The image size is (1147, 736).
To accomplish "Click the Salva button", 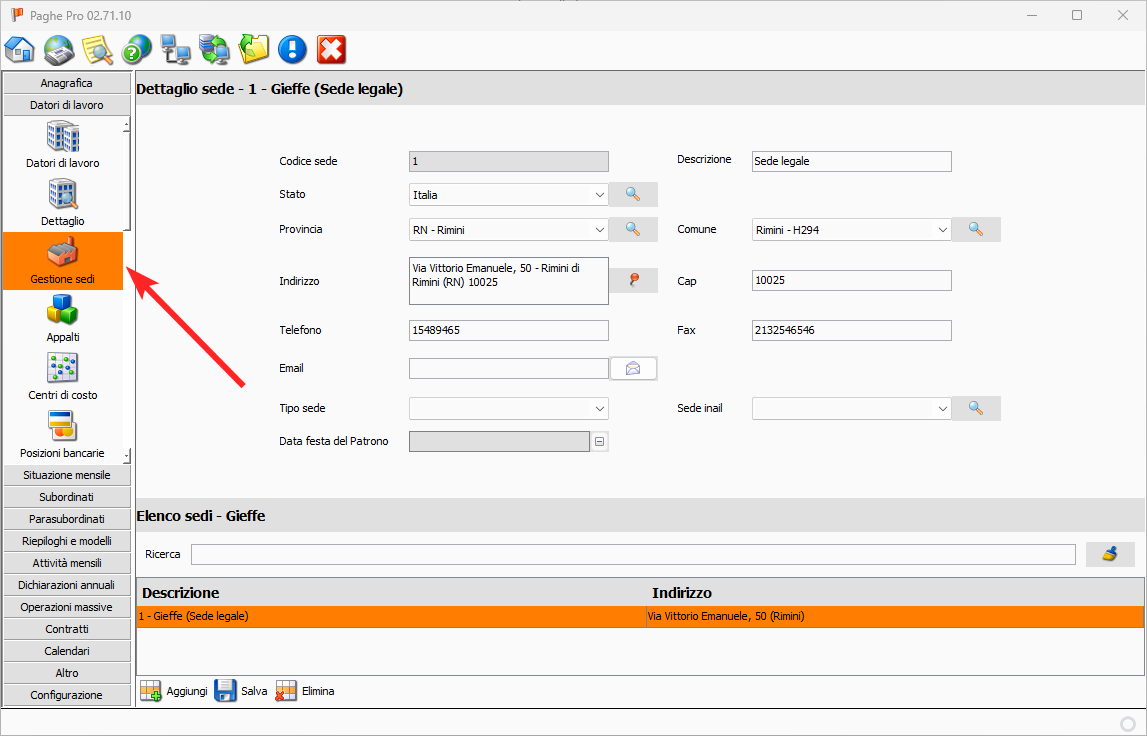I will tap(241, 691).
